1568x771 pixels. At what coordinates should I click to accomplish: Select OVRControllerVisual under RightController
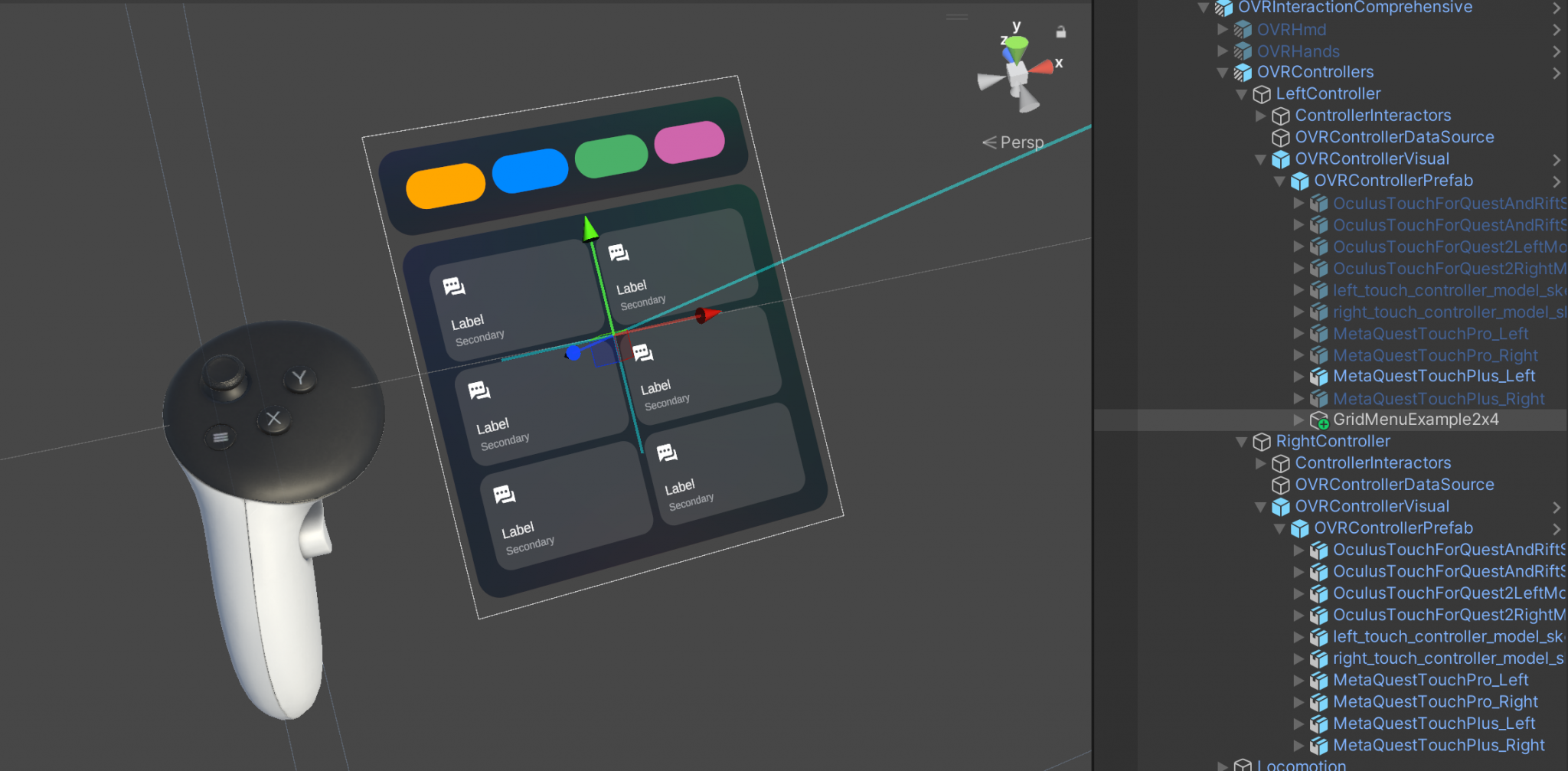pos(1372,506)
